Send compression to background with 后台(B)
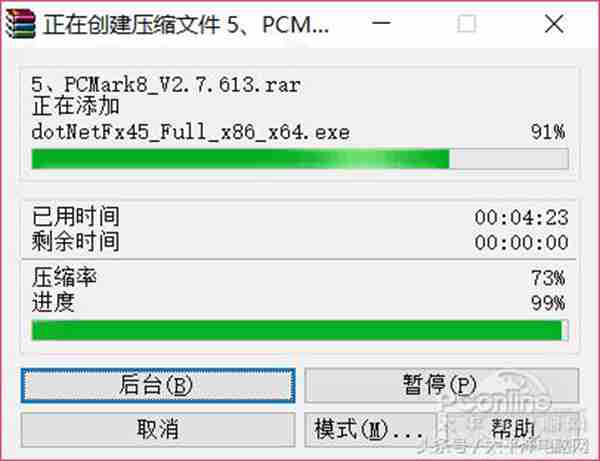Image resolution: width=600 pixels, height=461 pixels. 158,385
